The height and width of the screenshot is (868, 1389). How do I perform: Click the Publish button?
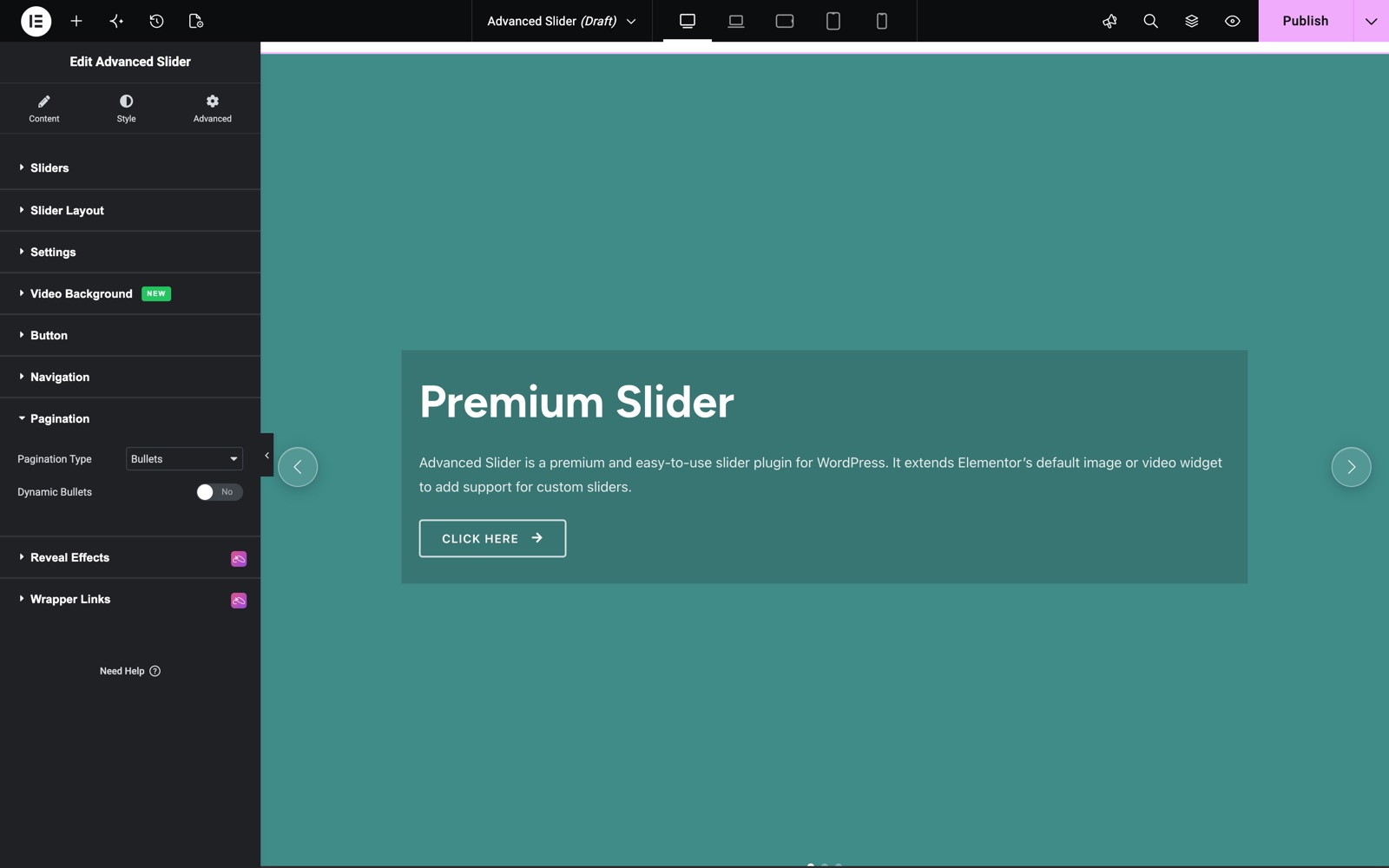[1306, 21]
